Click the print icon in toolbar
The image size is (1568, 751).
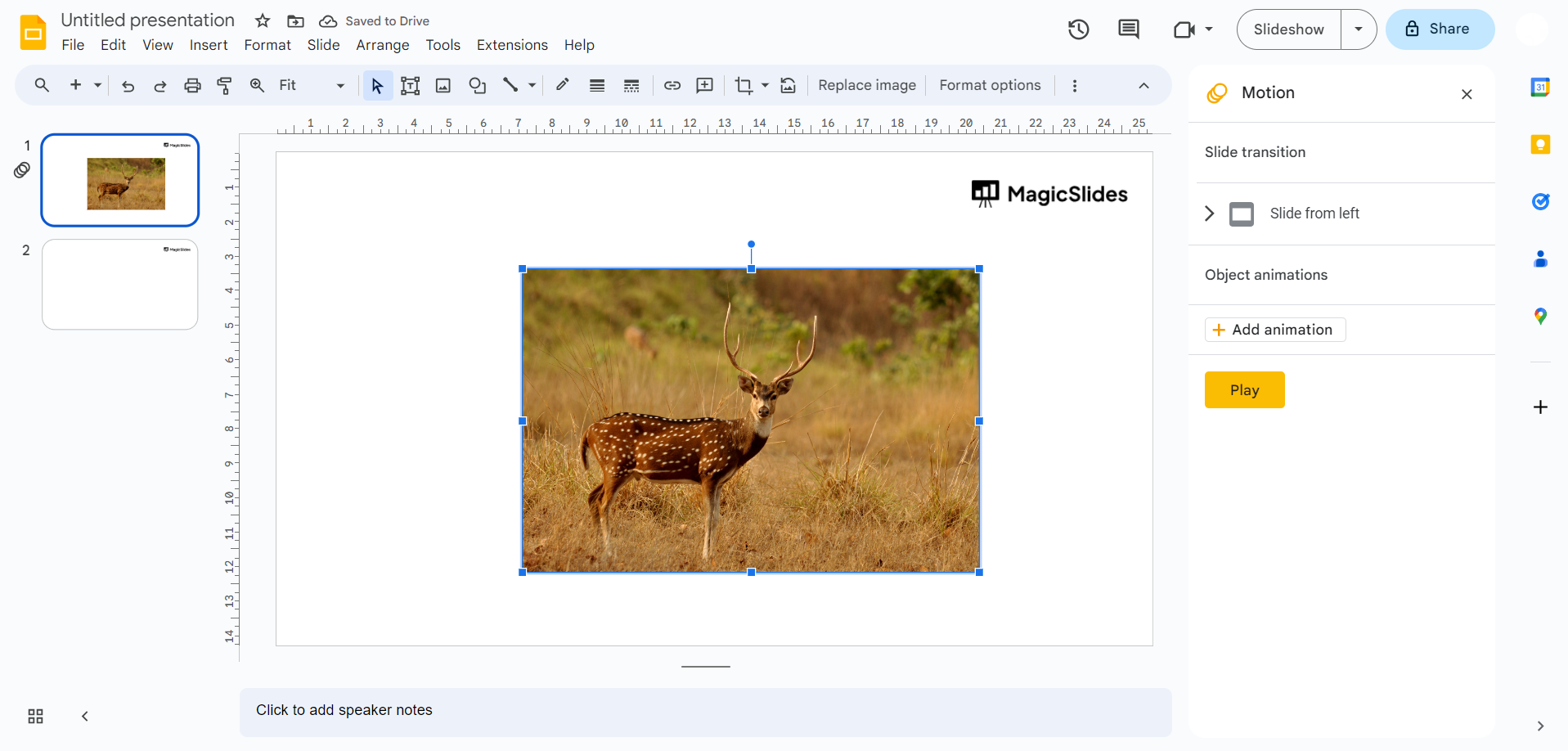192,86
